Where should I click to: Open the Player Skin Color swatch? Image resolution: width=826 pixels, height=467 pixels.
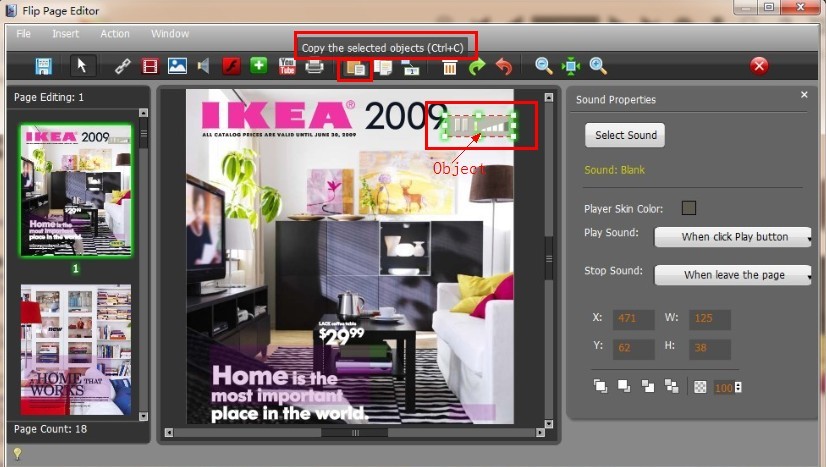pyautogui.click(x=689, y=208)
